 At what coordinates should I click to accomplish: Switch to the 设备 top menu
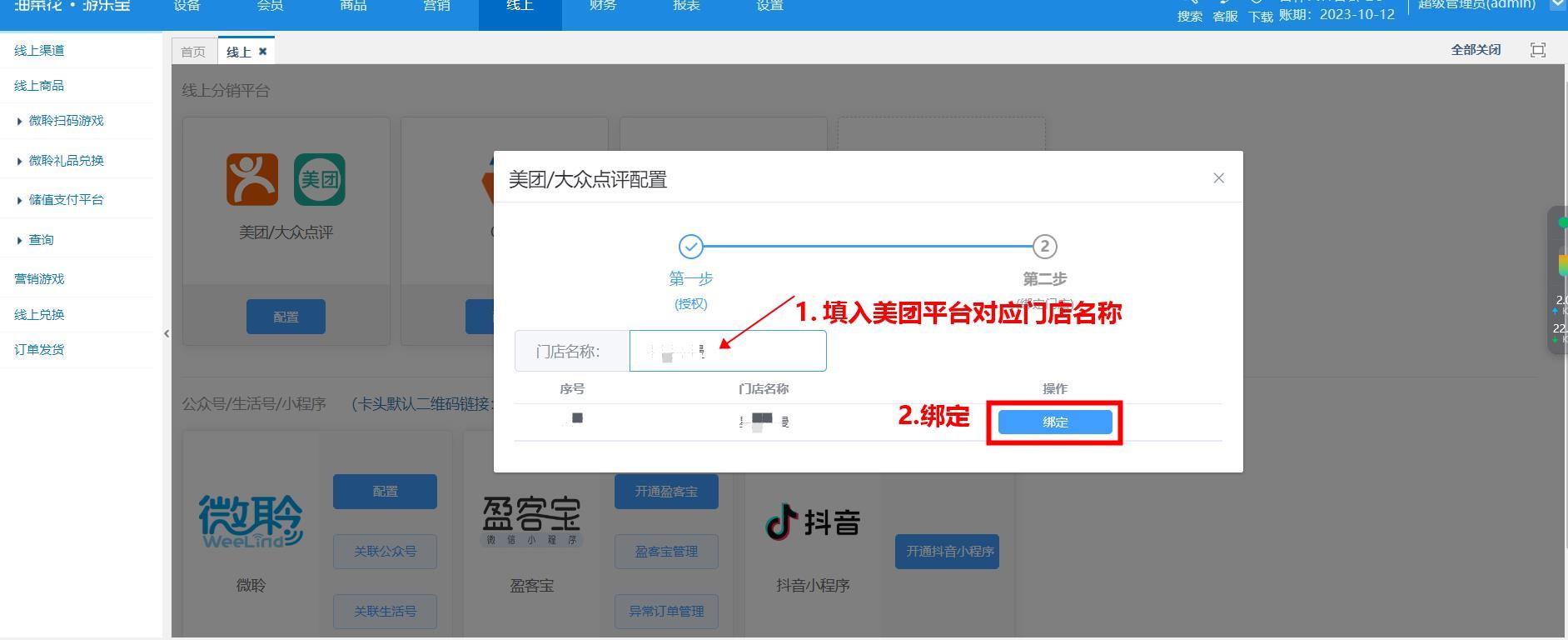(x=187, y=7)
